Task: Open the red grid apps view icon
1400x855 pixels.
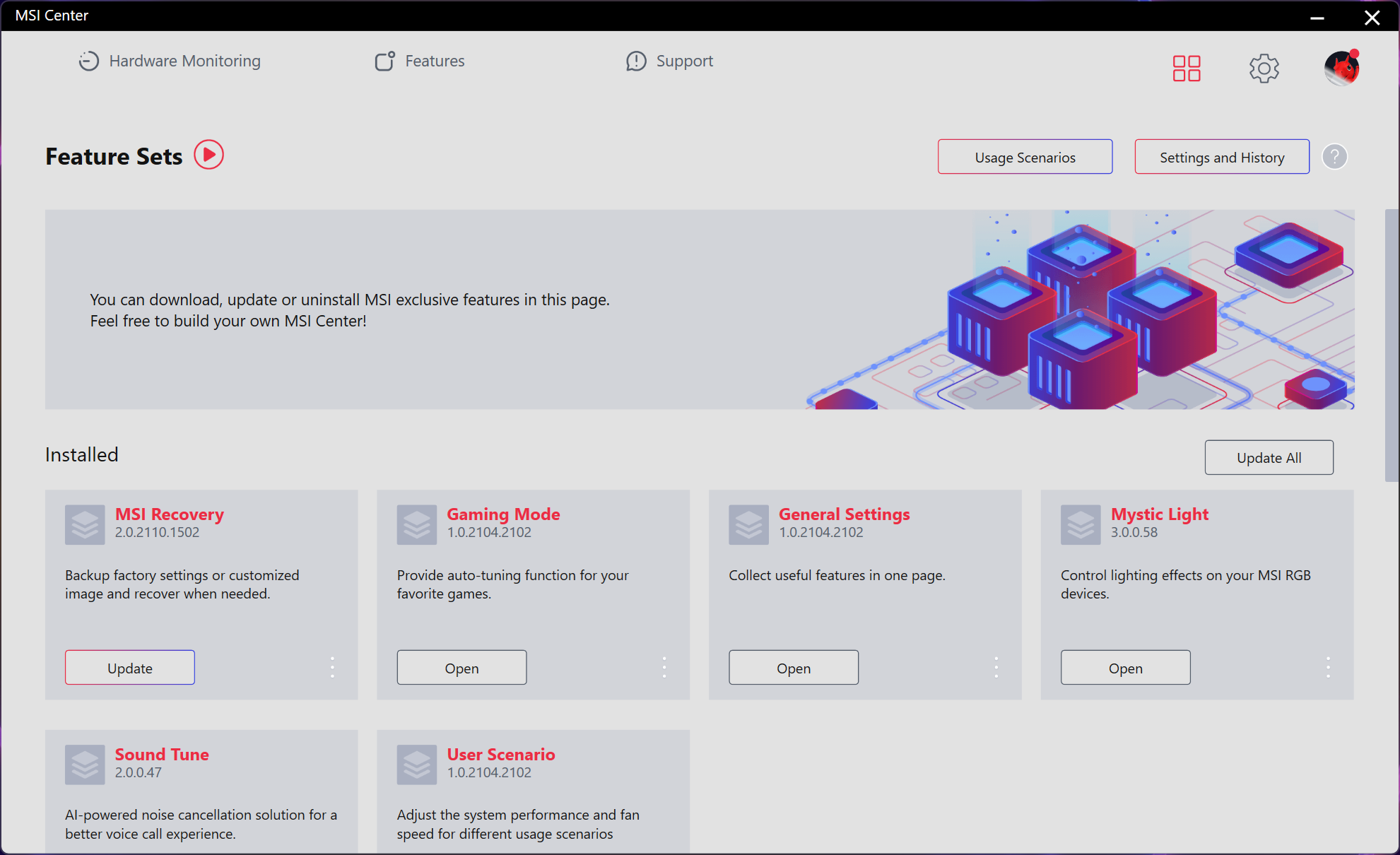Action: click(x=1187, y=69)
